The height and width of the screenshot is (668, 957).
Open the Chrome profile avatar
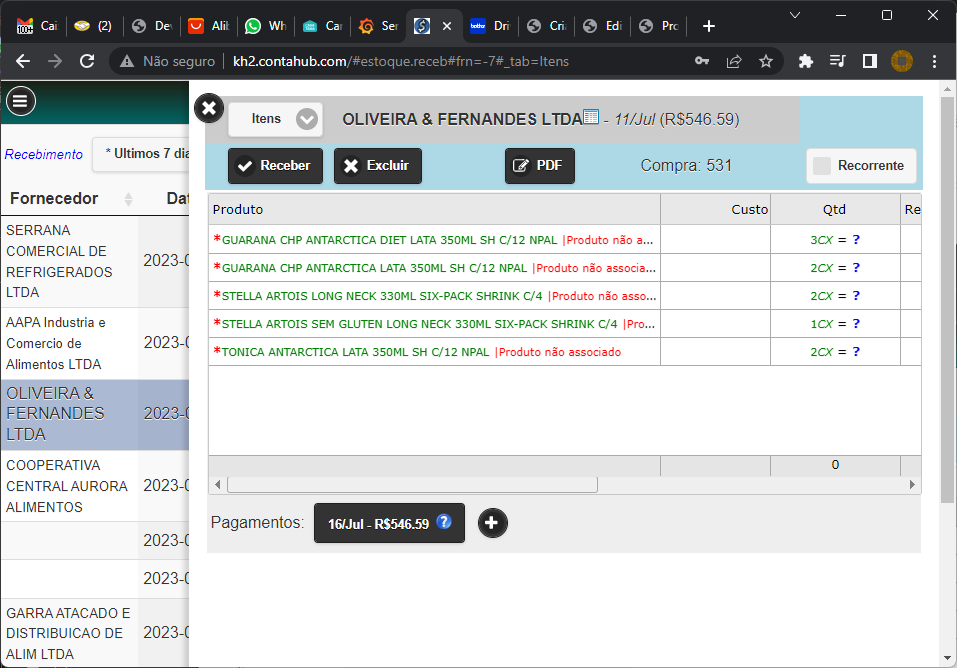click(902, 61)
